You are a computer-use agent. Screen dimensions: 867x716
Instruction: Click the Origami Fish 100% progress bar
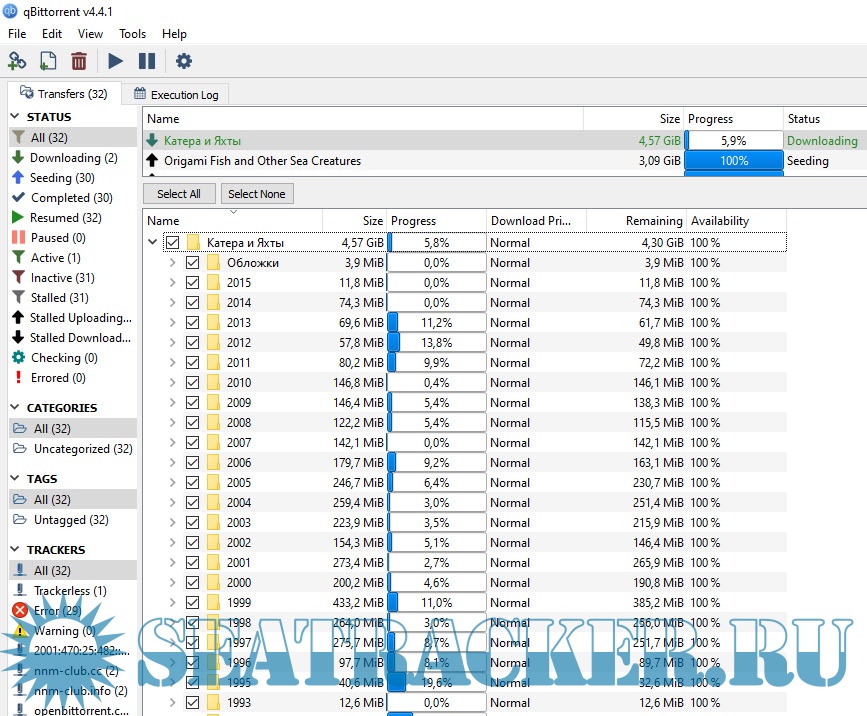coord(734,161)
